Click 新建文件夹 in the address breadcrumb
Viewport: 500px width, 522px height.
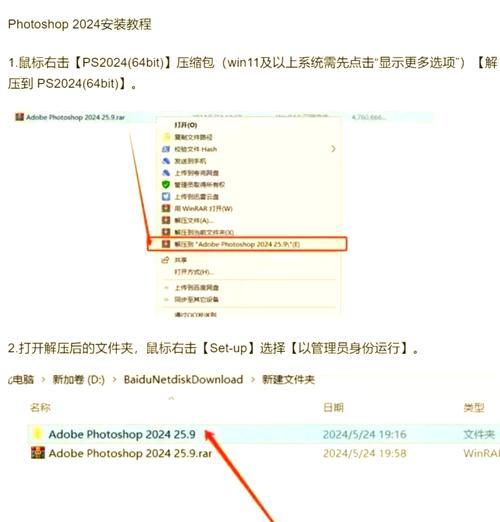coord(288,379)
